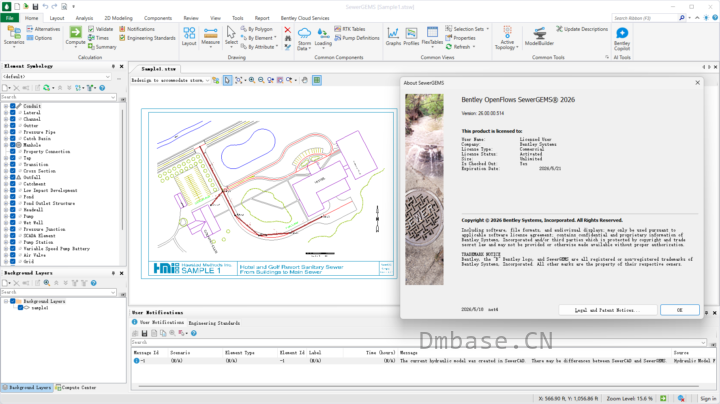Click Sign in on status bar
Image resolution: width=720 pixels, height=404 pixels.
pos(708,398)
